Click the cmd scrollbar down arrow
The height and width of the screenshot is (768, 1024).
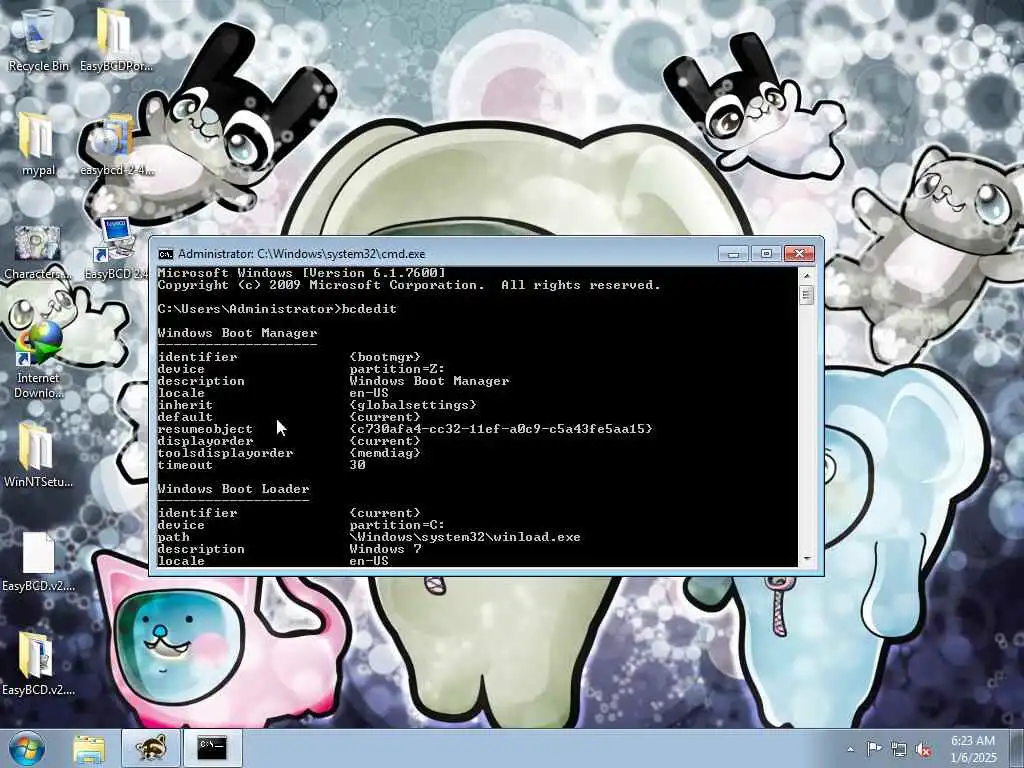point(807,559)
